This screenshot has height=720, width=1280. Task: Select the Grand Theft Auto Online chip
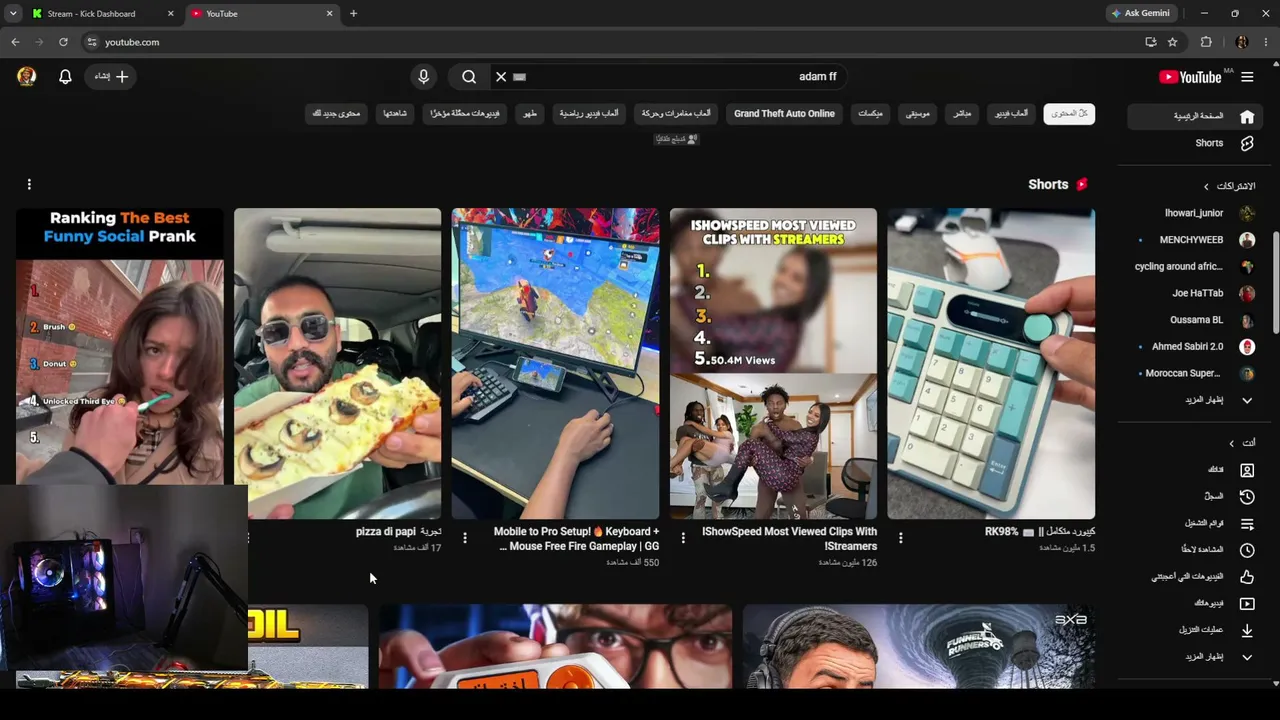click(785, 114)
